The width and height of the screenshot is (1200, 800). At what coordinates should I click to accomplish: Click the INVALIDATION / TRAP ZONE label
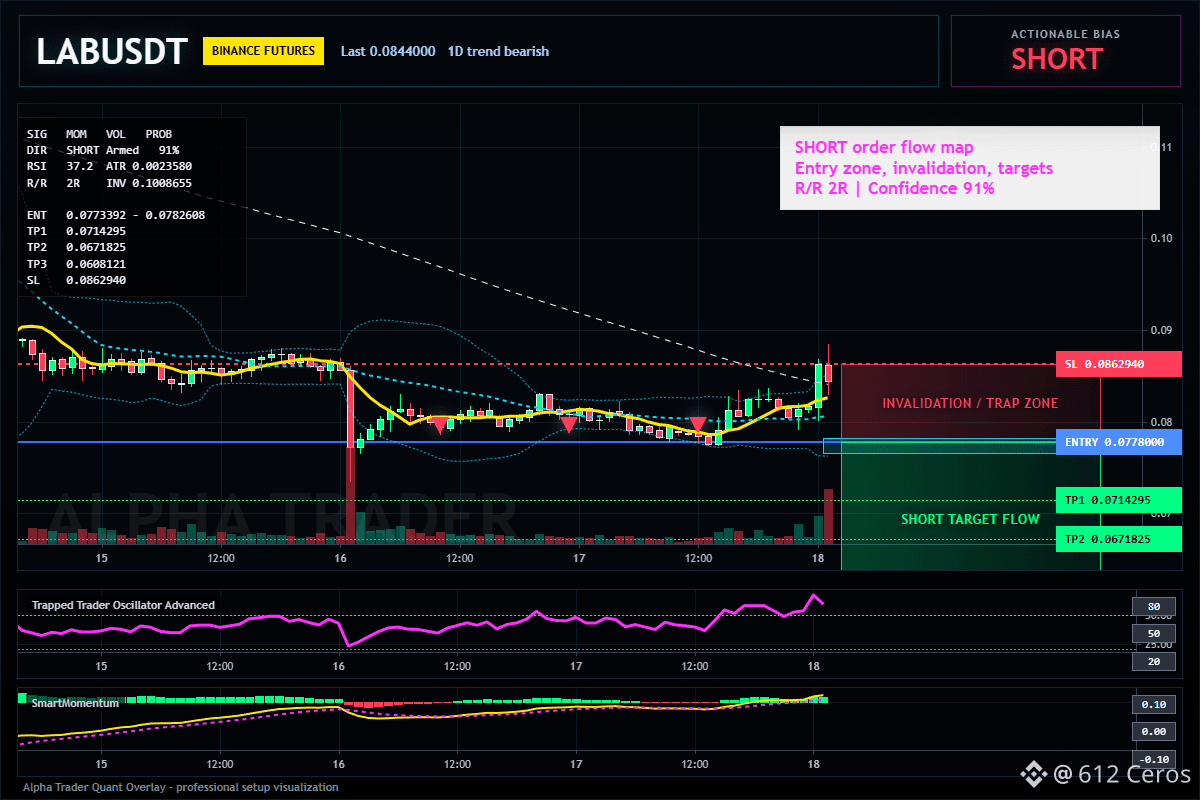(970, 403)
